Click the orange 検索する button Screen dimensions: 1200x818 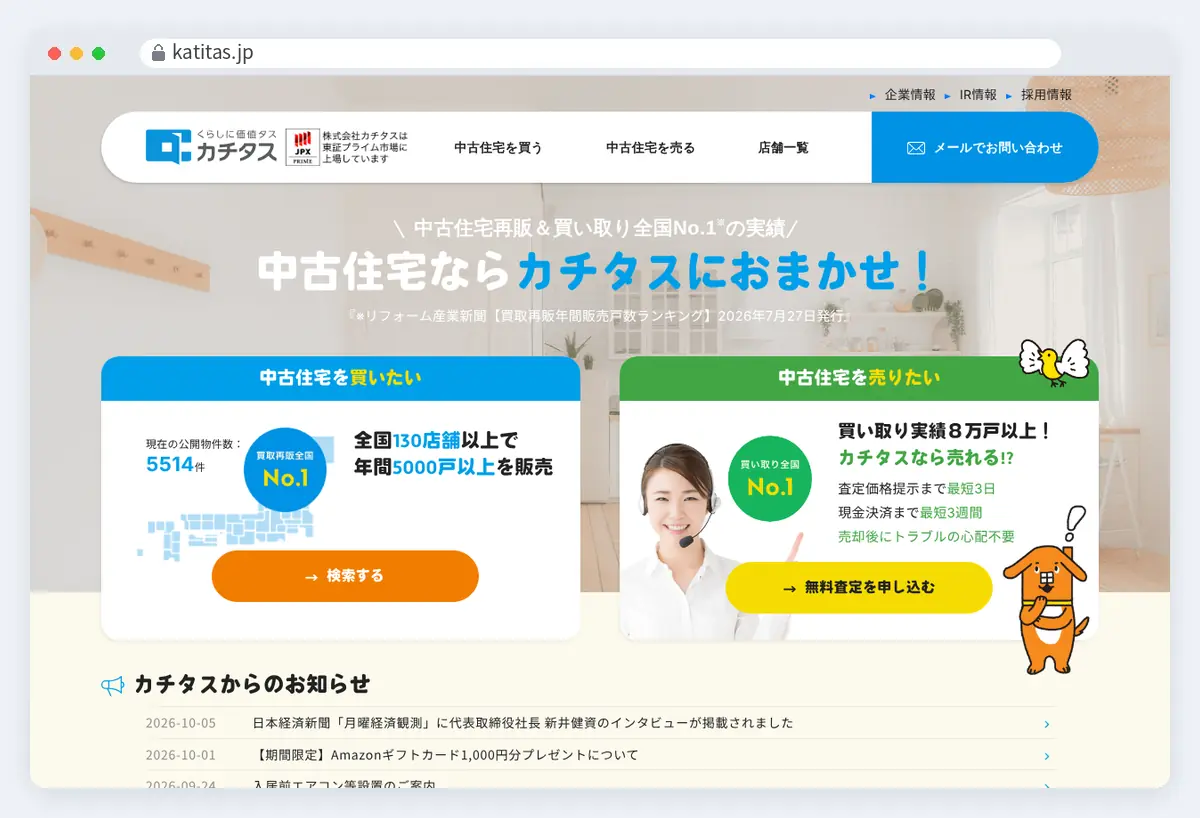345,576
